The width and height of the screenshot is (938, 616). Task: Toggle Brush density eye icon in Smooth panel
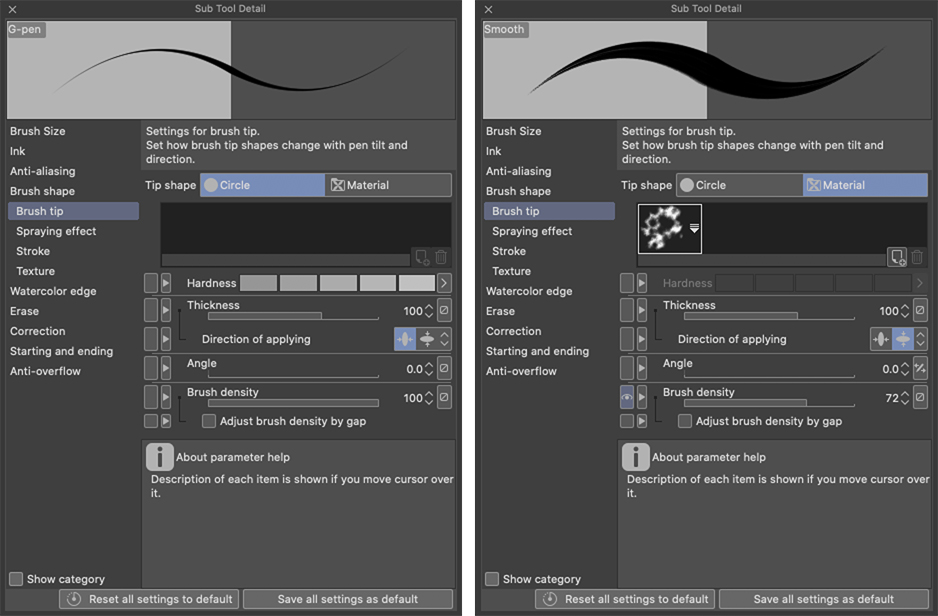(x=627, y=398)
